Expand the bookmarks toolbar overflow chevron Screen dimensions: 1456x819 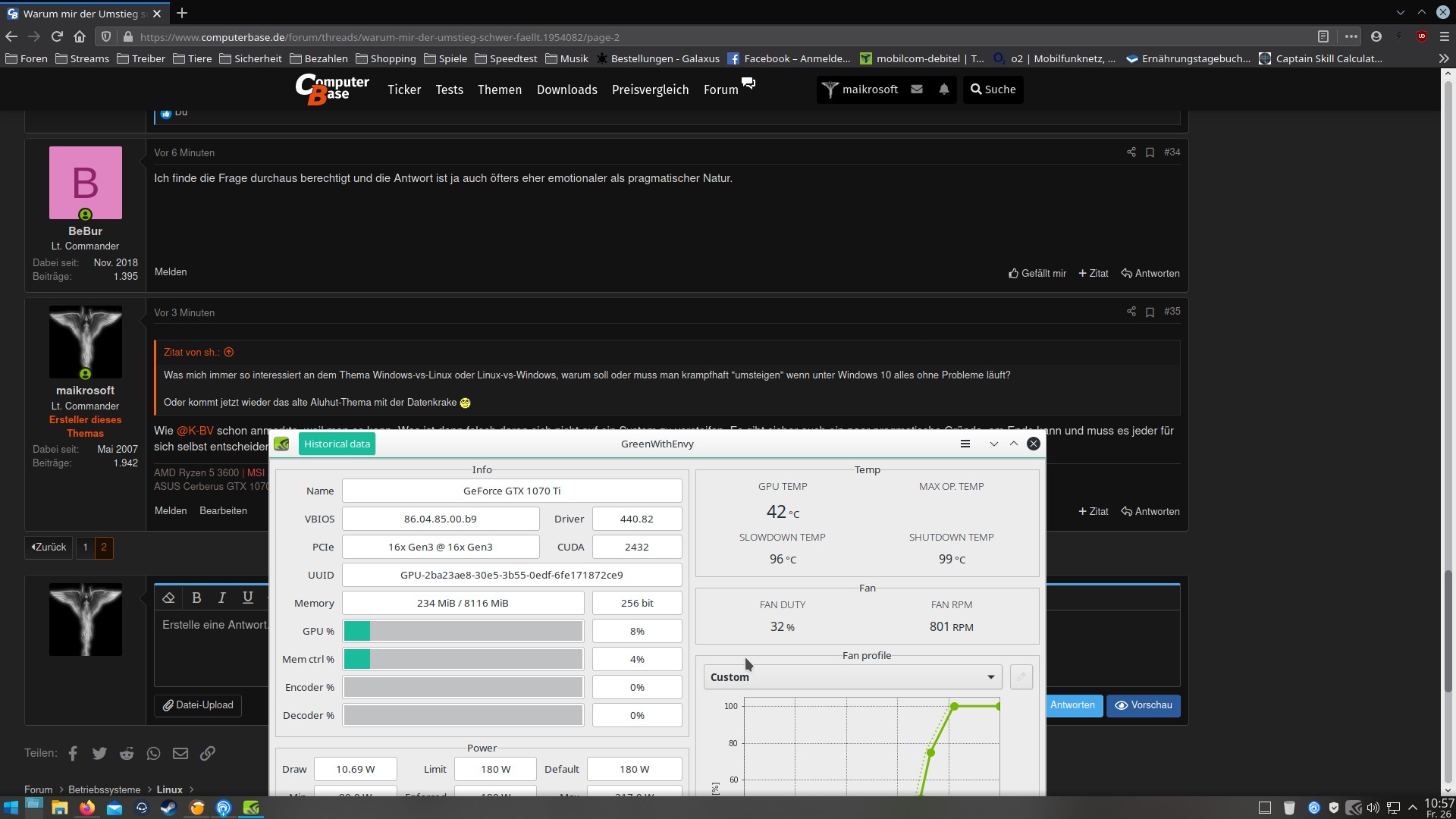coord(1442,58)
